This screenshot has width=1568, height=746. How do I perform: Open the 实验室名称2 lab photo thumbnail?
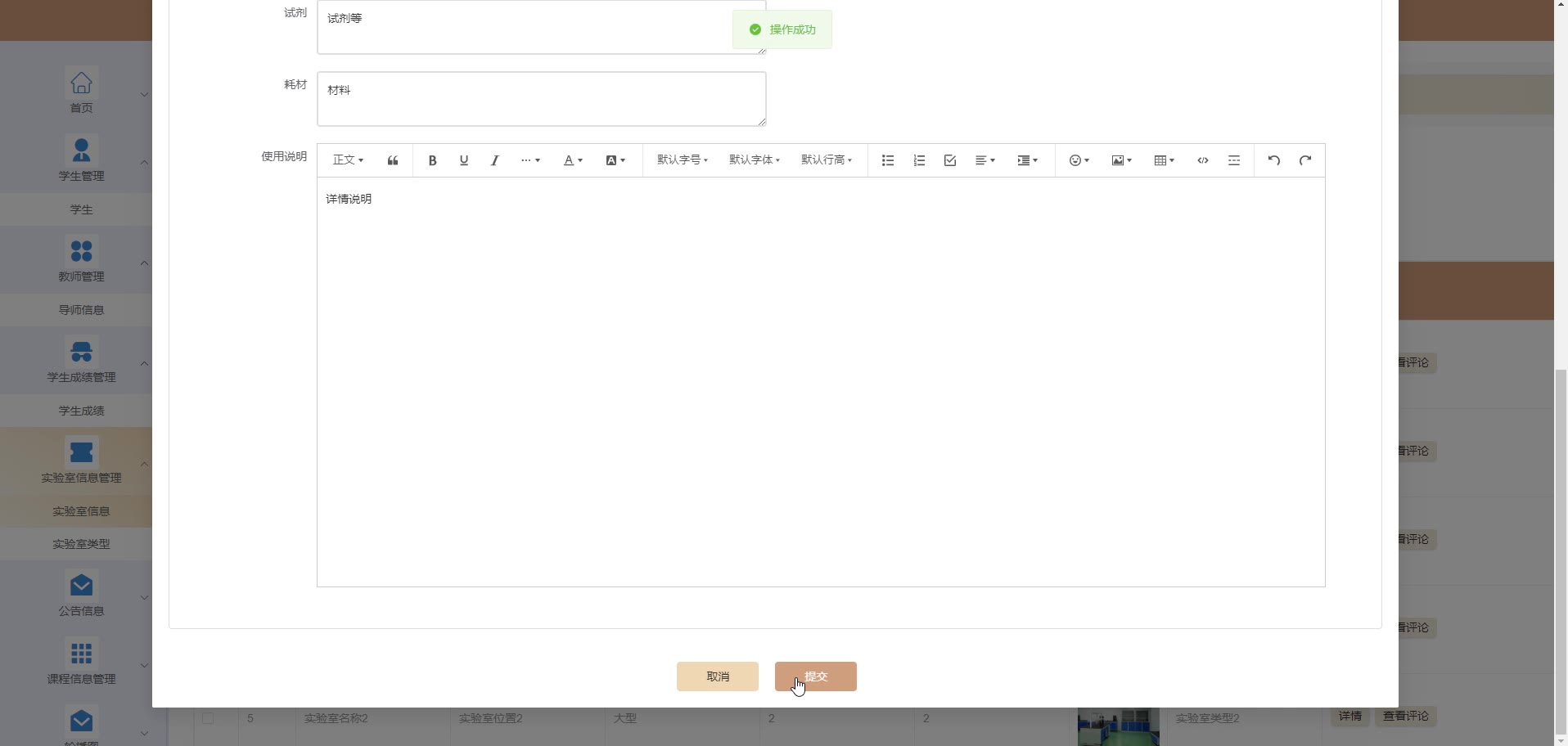tap(1118, 726)
